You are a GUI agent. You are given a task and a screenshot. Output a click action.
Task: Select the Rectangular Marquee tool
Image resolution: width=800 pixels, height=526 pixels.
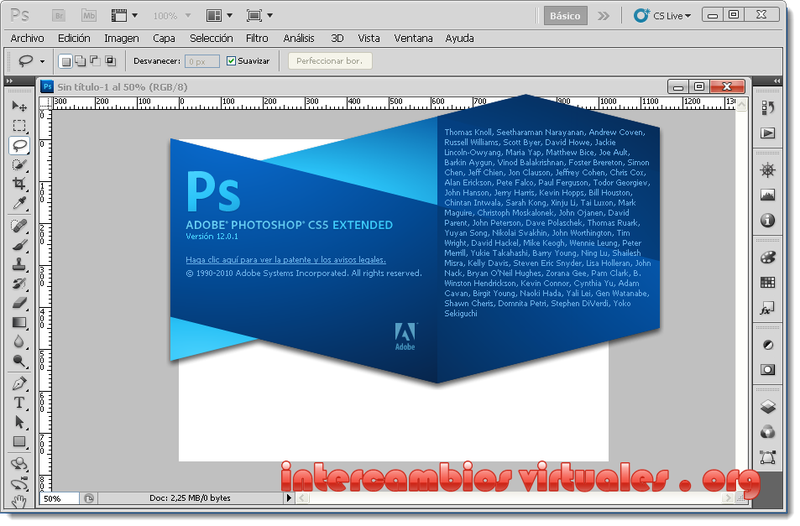(x=19, y=126)
